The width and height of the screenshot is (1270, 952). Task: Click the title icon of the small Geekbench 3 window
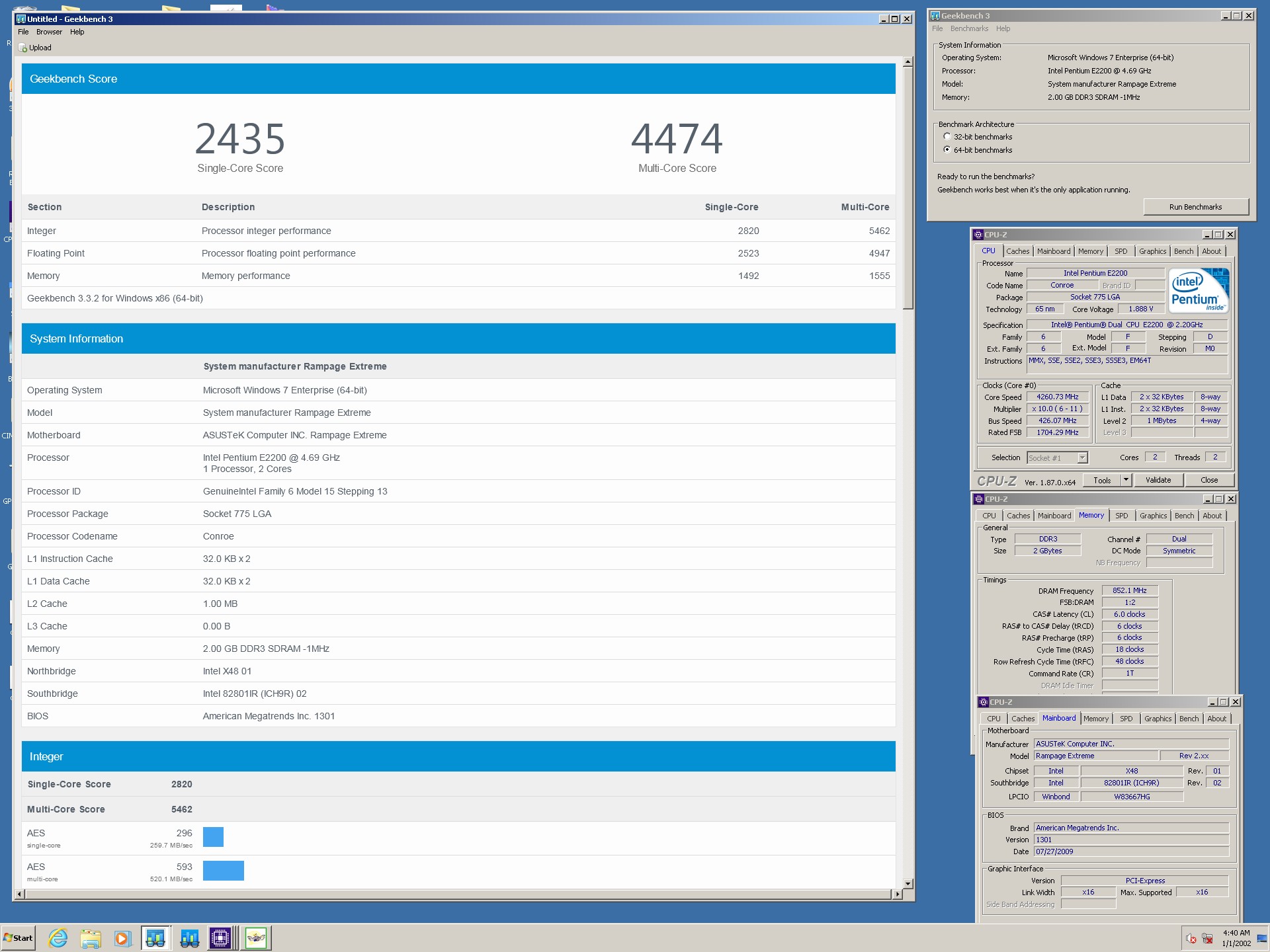coord(935,16)
